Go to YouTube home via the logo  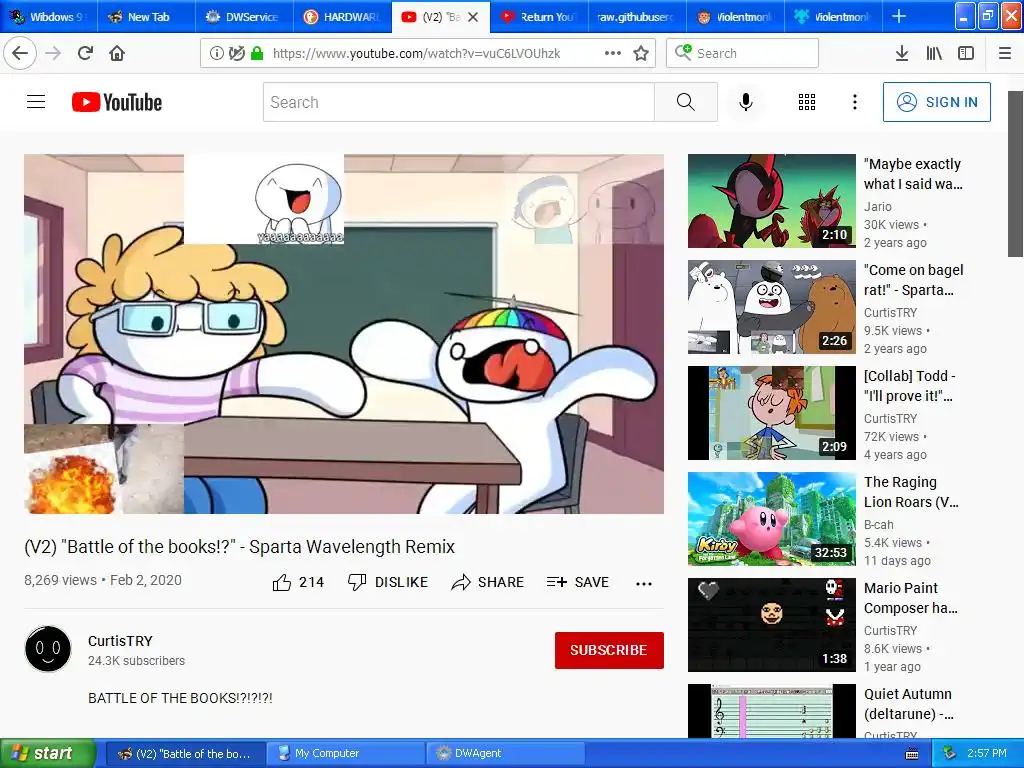tap(117, 102)
